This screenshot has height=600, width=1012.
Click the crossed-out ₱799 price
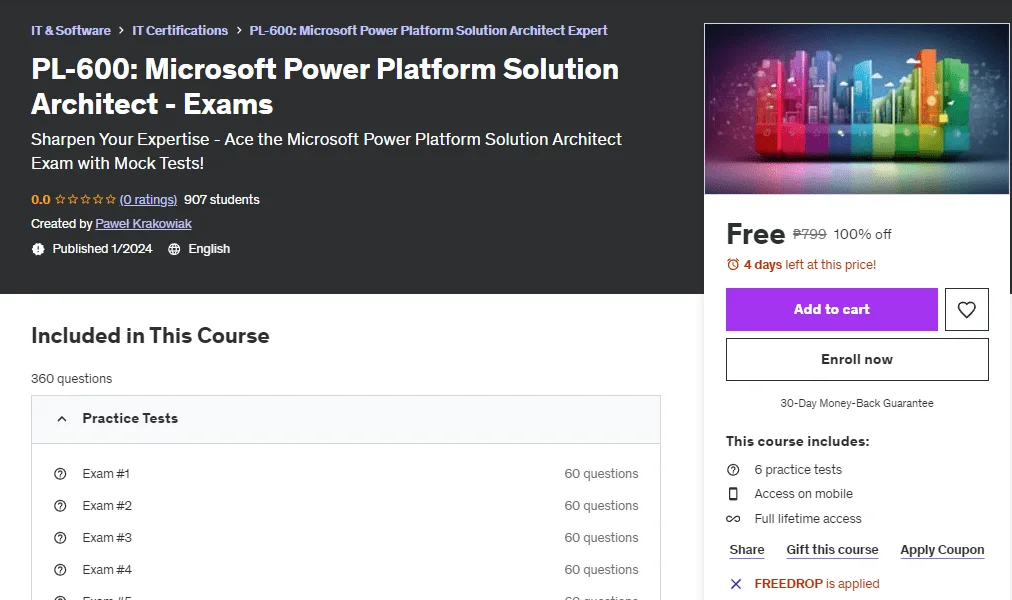tap(809, 234)
